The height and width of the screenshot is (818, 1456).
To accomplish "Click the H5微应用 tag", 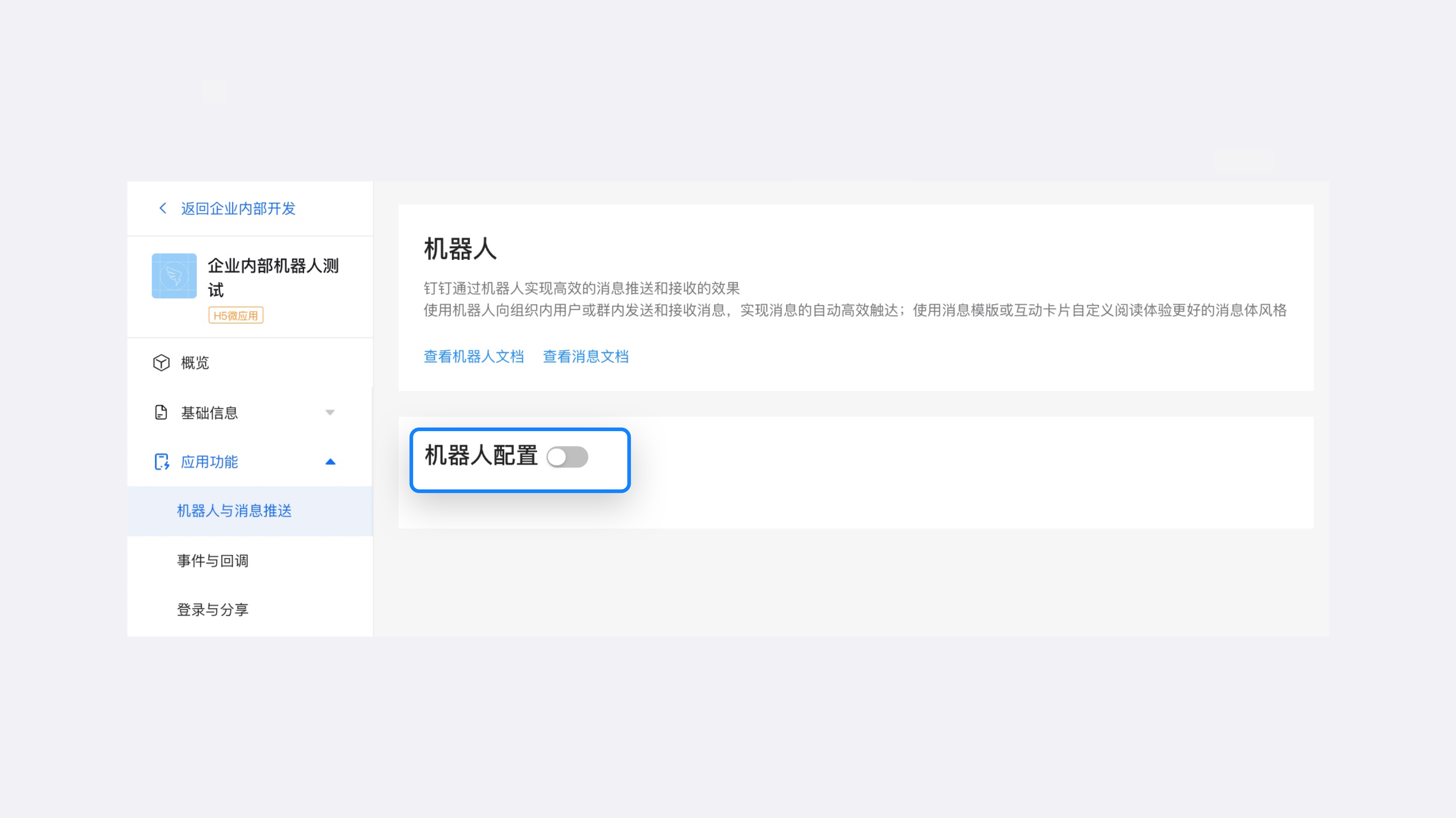I will tap(236, 316).
